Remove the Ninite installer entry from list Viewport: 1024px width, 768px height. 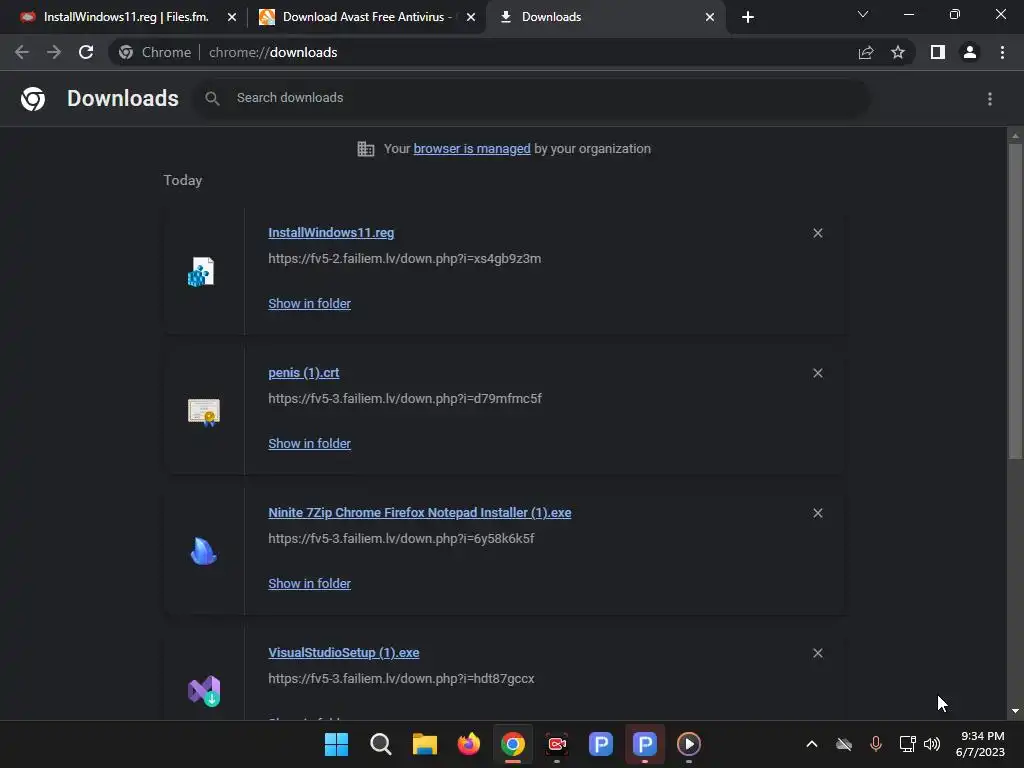[818, 513]
